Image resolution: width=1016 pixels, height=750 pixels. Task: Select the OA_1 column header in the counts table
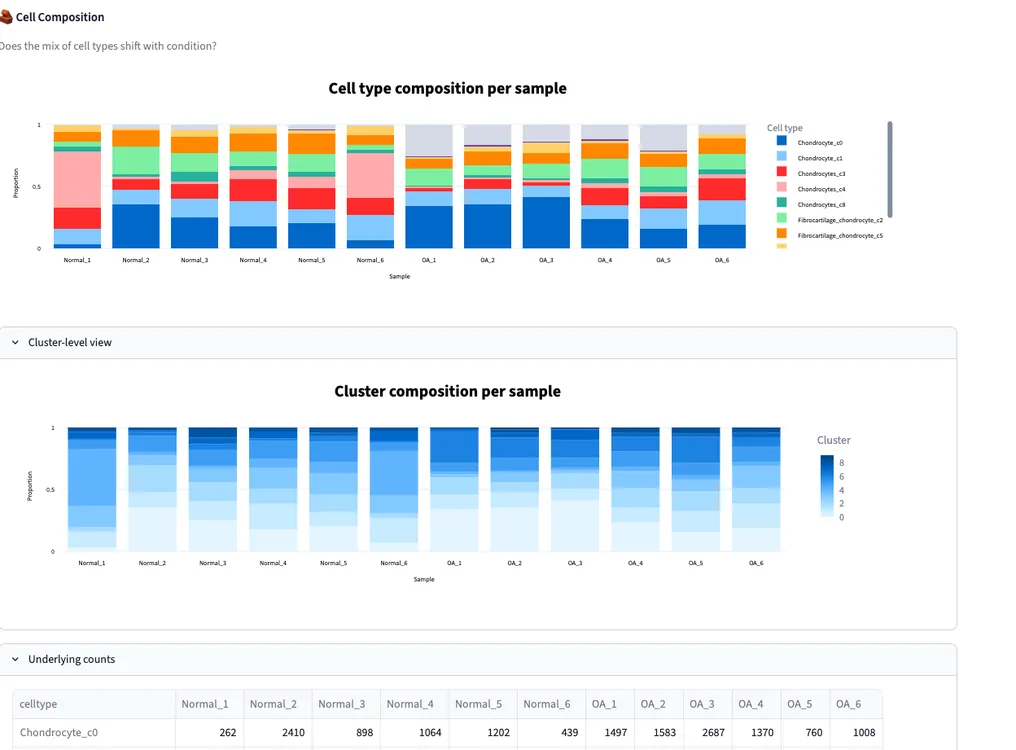pyautogui.click(x=610, y=704)
